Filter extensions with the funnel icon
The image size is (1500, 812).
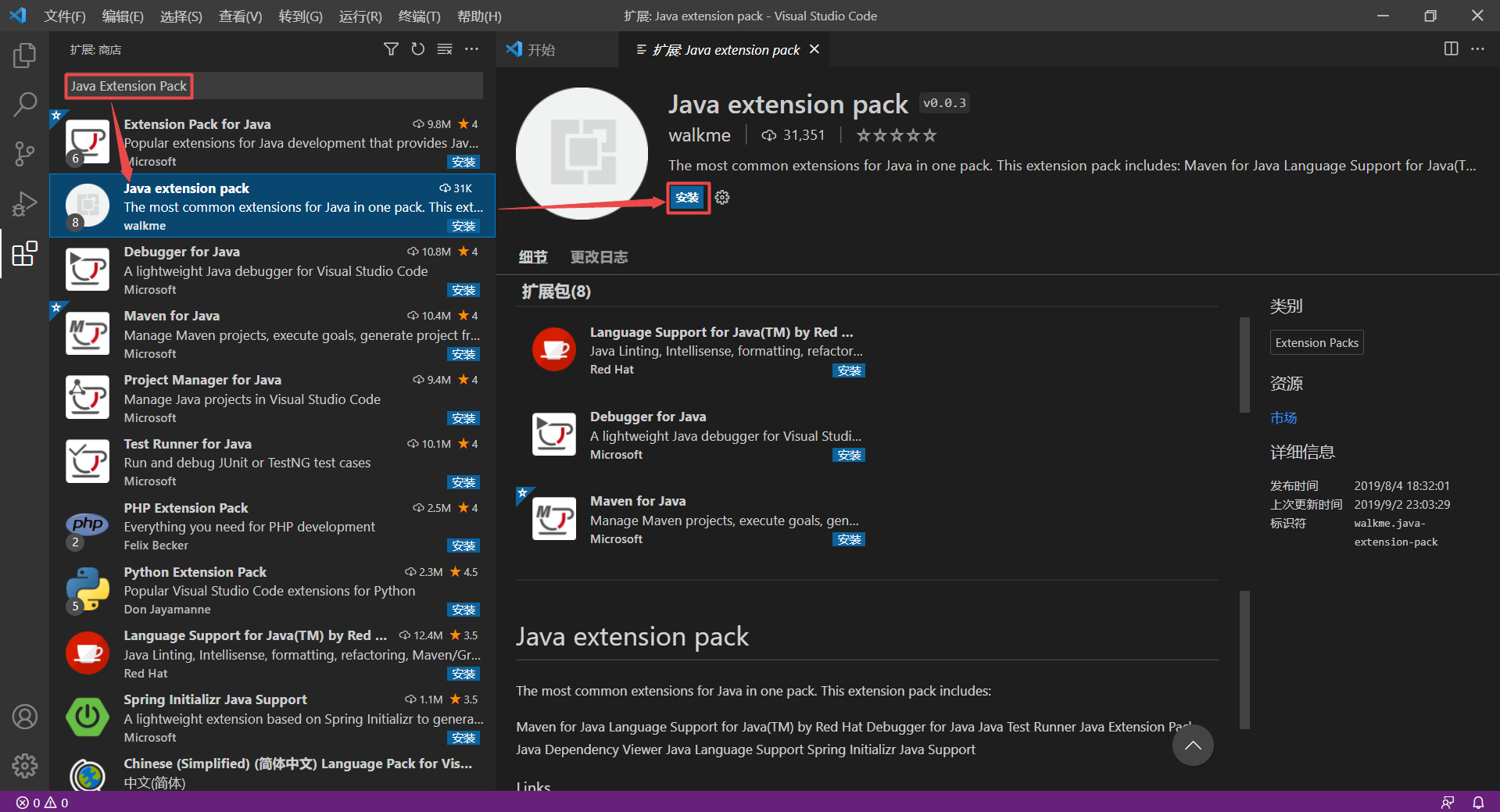[391, 49]
